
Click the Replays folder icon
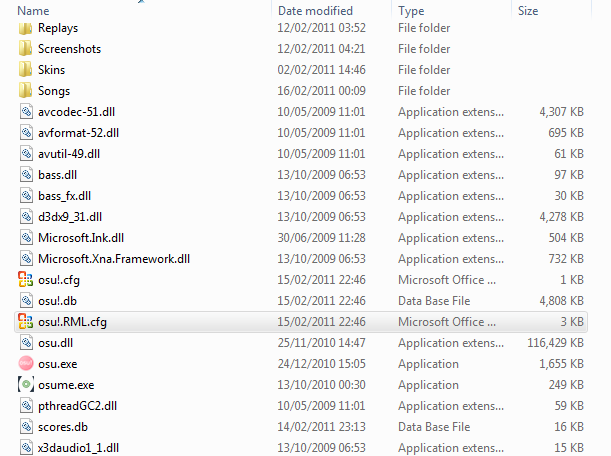[25, 28]
